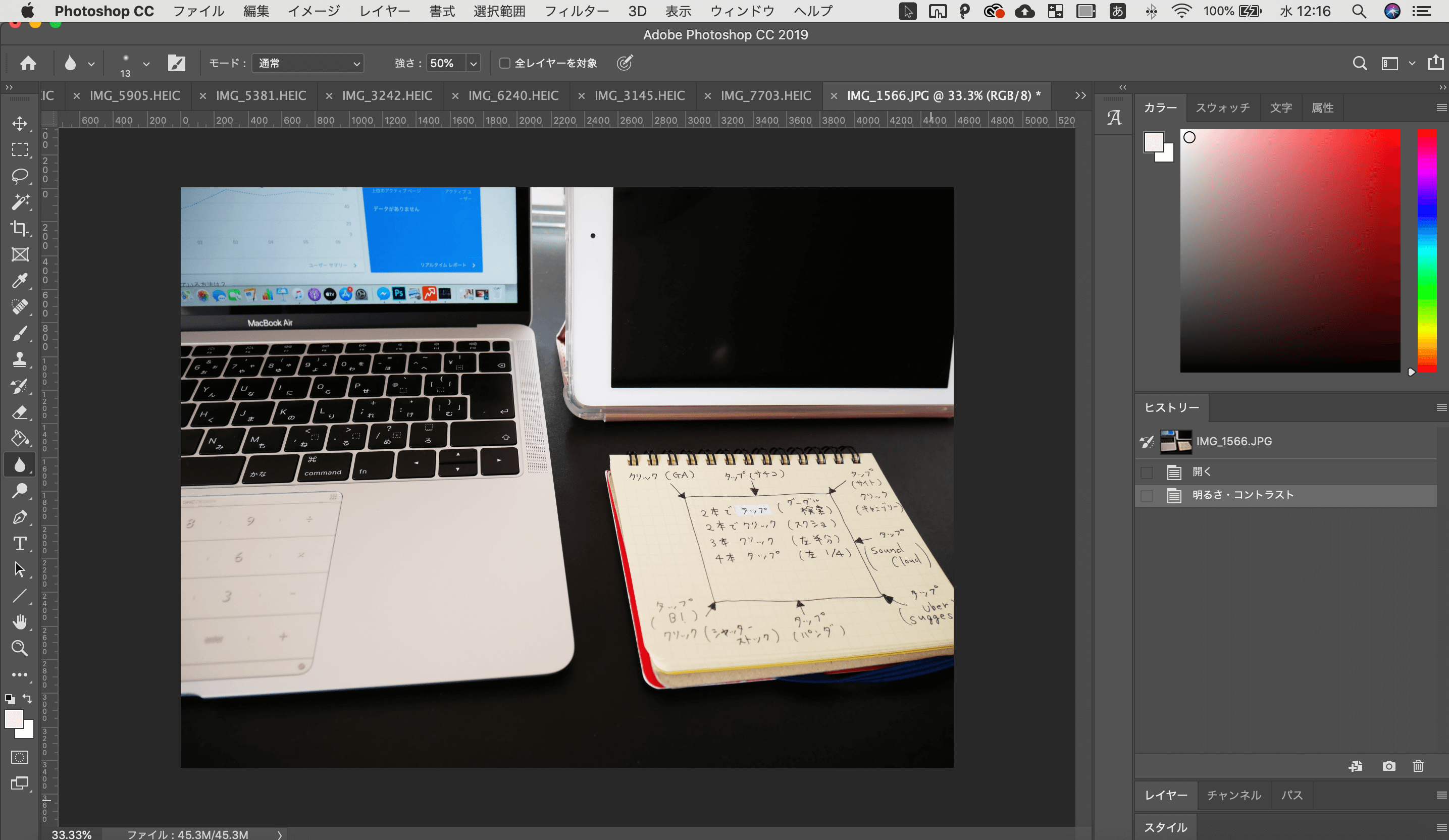Select the Eyedropper tool
The height and width of the screenshot is (840, 1449).
(20, 281)
